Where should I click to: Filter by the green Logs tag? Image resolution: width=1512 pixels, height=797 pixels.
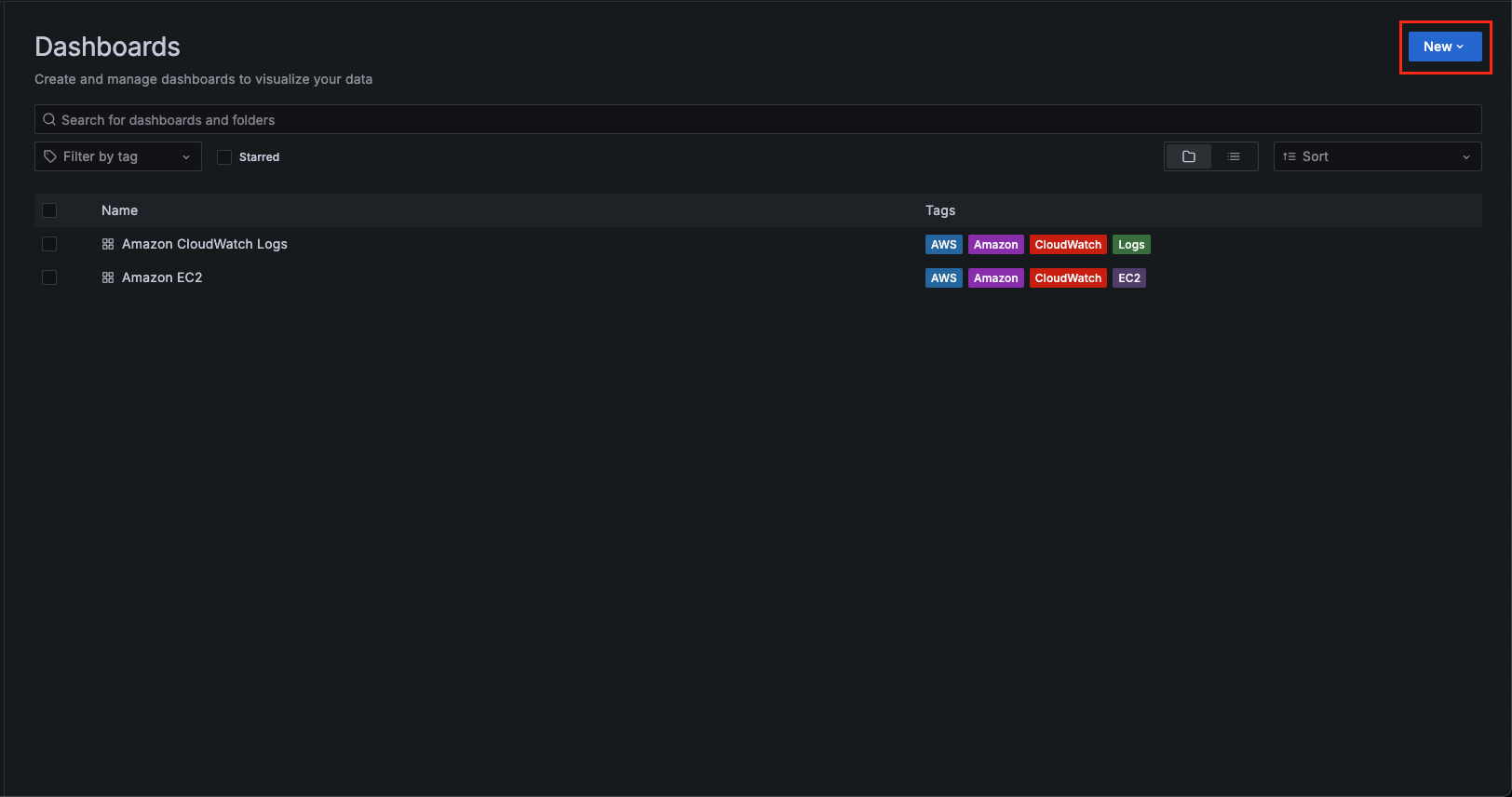coord(1131,245)
